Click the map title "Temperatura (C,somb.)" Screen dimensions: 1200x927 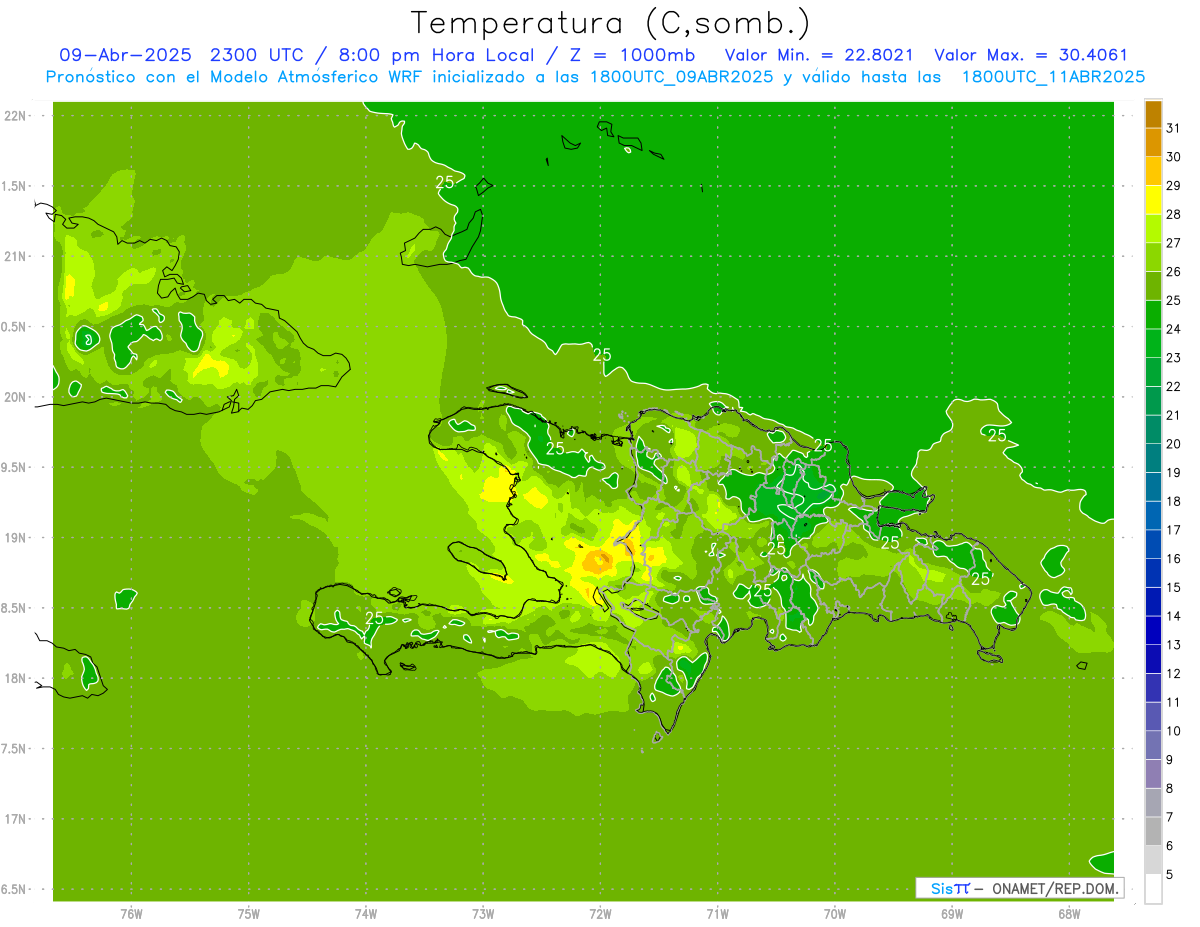pyautogui.click(x=611, y=22)
